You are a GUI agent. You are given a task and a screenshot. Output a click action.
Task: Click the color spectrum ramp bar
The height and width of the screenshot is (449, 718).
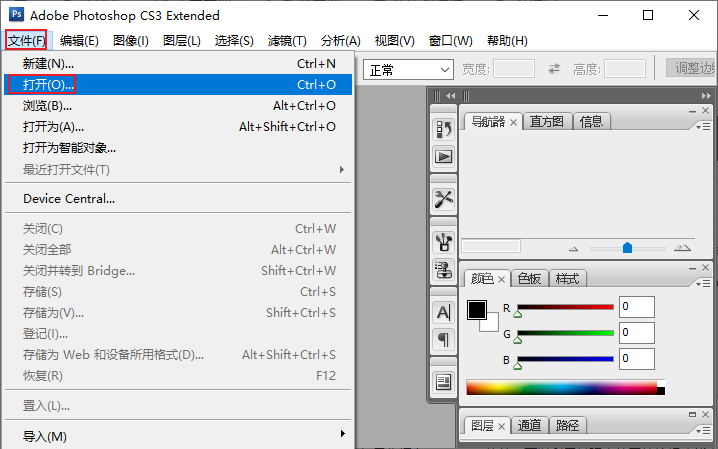pyautogui.click(x=566, y=387)
